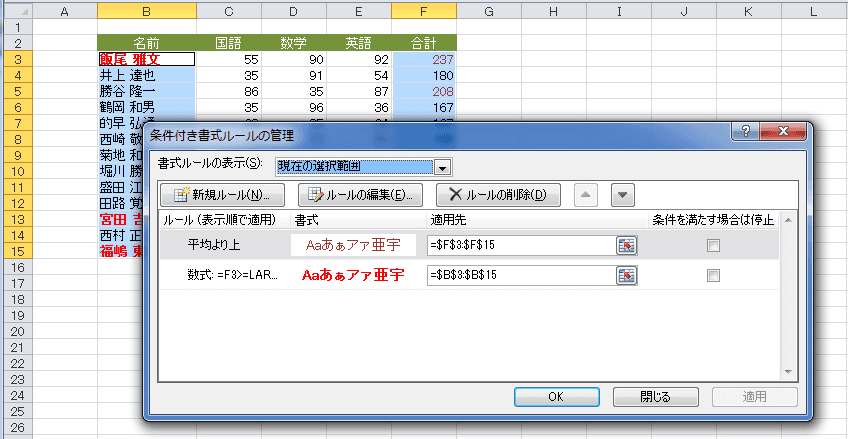Open the 書式ルールの表示 dropdown

[443, 168]
